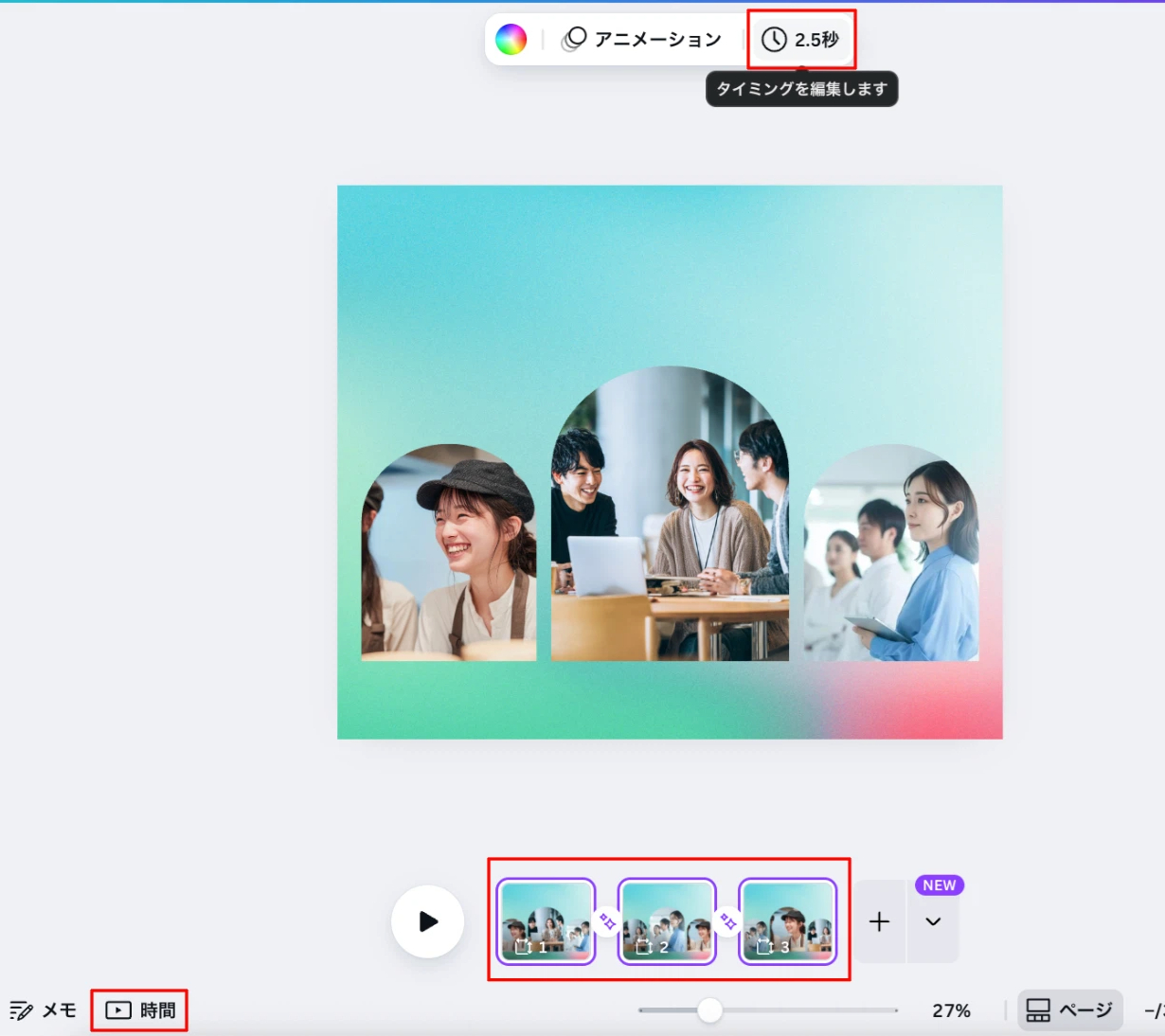Viewport: 1165px width, 1036px height.
Task: Select page 3 thumbnail in the timeline
Action: tap(788, 920)
